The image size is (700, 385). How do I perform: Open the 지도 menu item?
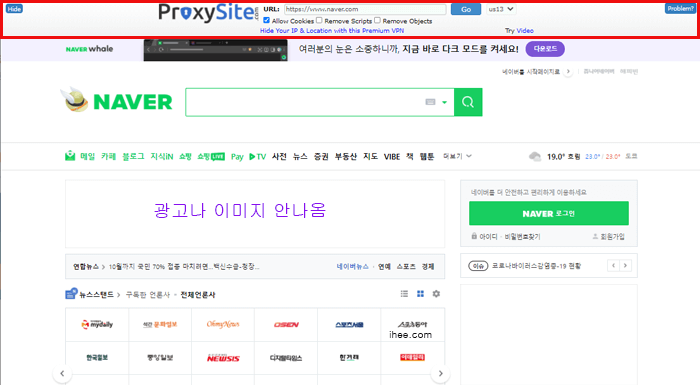pos(370,156)
